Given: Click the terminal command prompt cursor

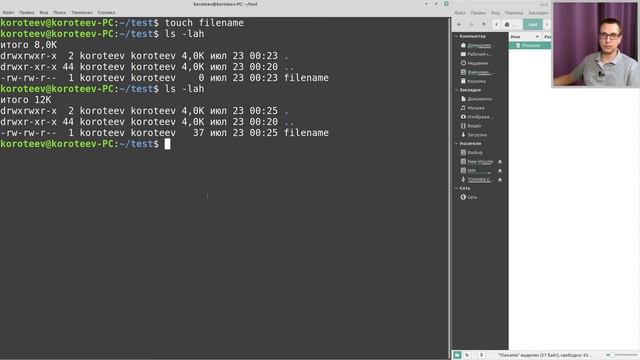Looking at the screenshot, I should point(167,144).
